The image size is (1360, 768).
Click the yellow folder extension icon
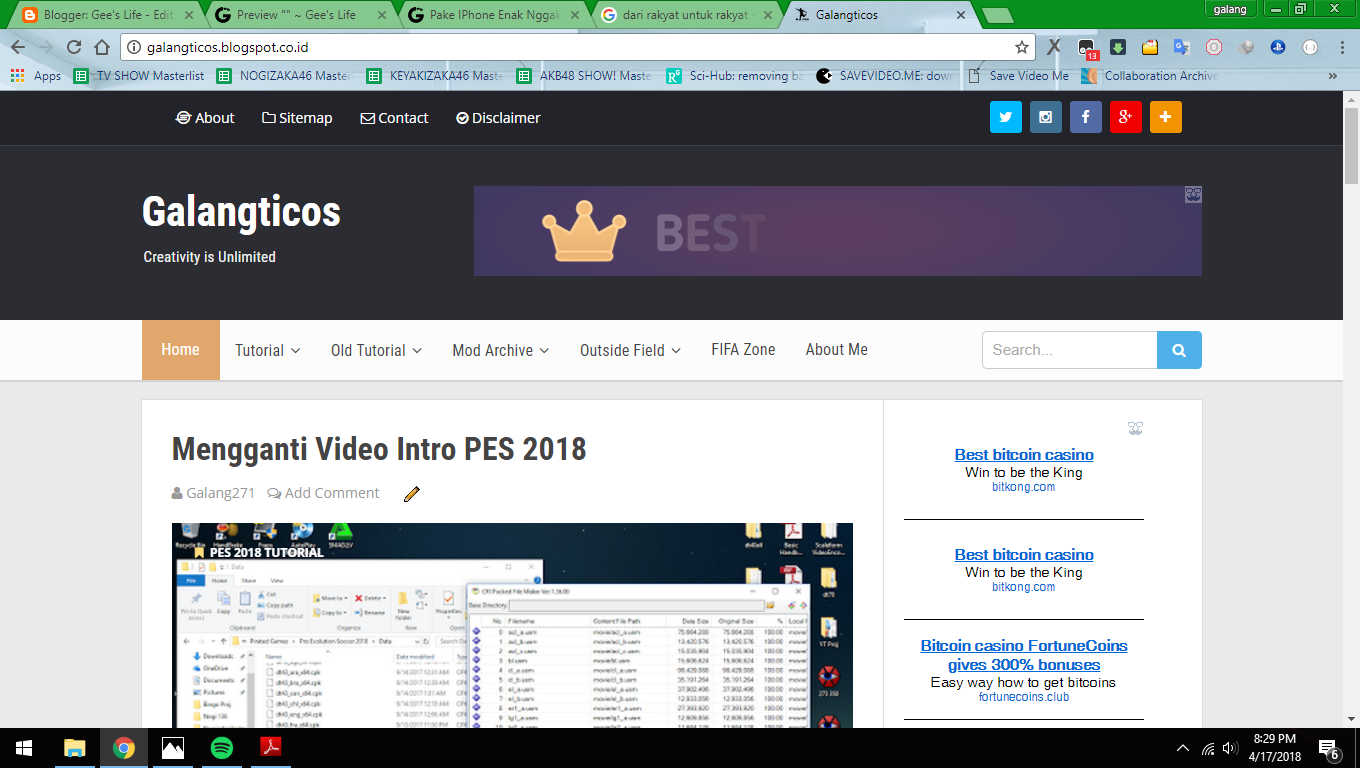coord(1150,47)
